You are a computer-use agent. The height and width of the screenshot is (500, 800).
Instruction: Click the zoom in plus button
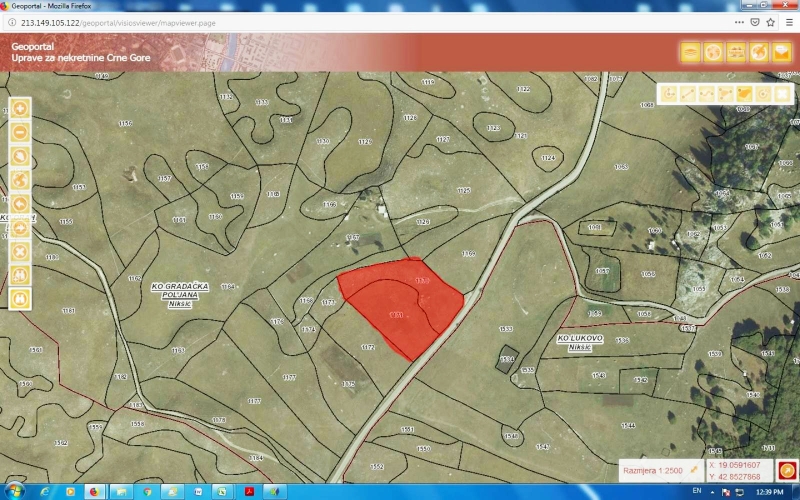click(x=20, y=108)
